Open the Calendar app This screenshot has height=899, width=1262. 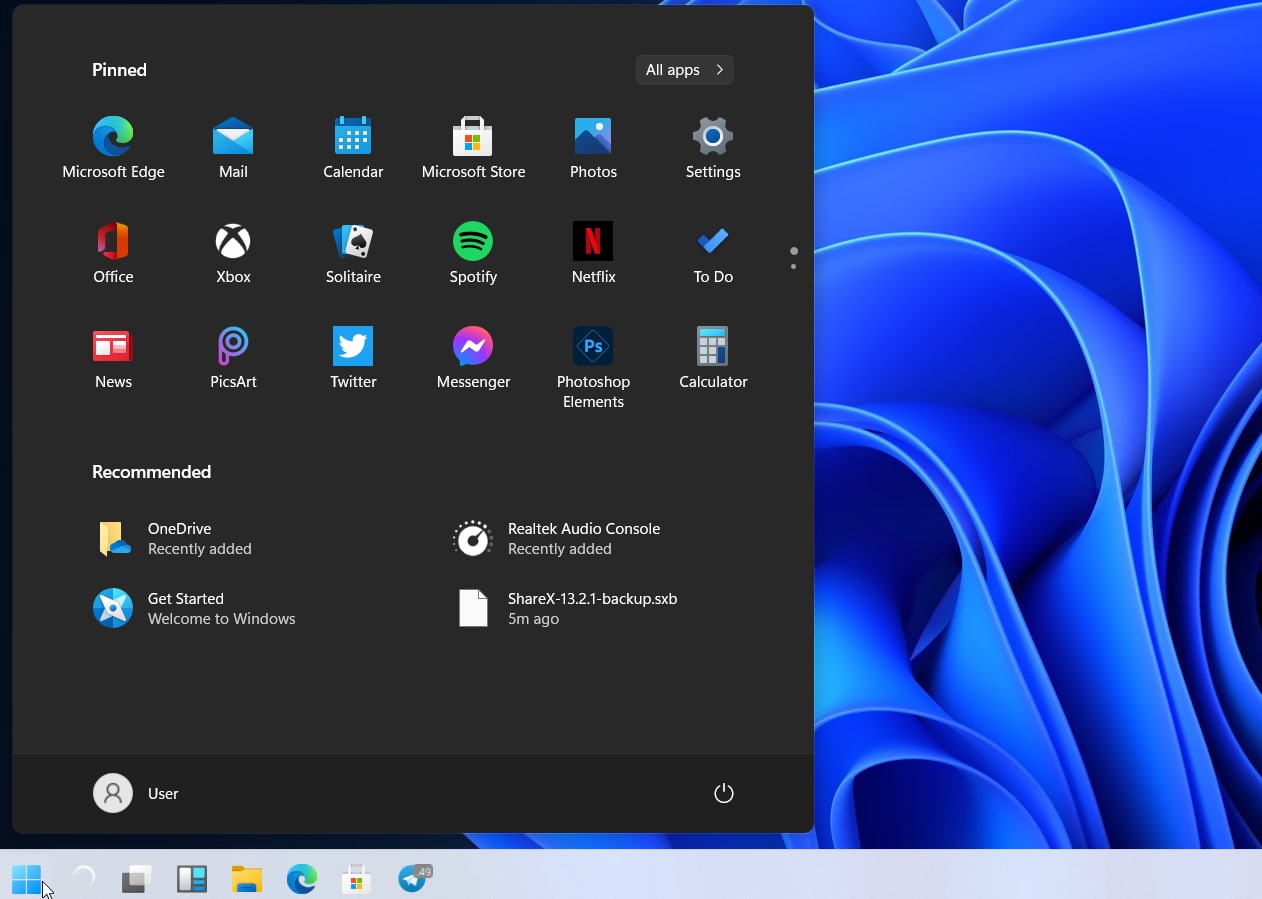click(353, 147)
